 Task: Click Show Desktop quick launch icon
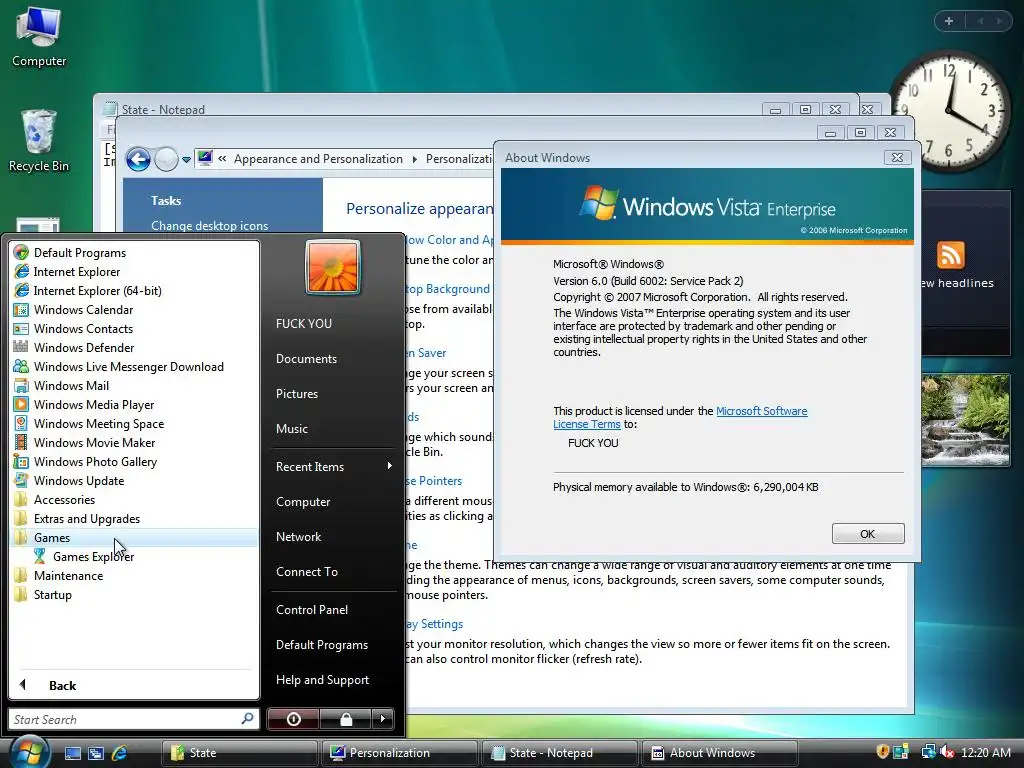(x=72, y=753)
